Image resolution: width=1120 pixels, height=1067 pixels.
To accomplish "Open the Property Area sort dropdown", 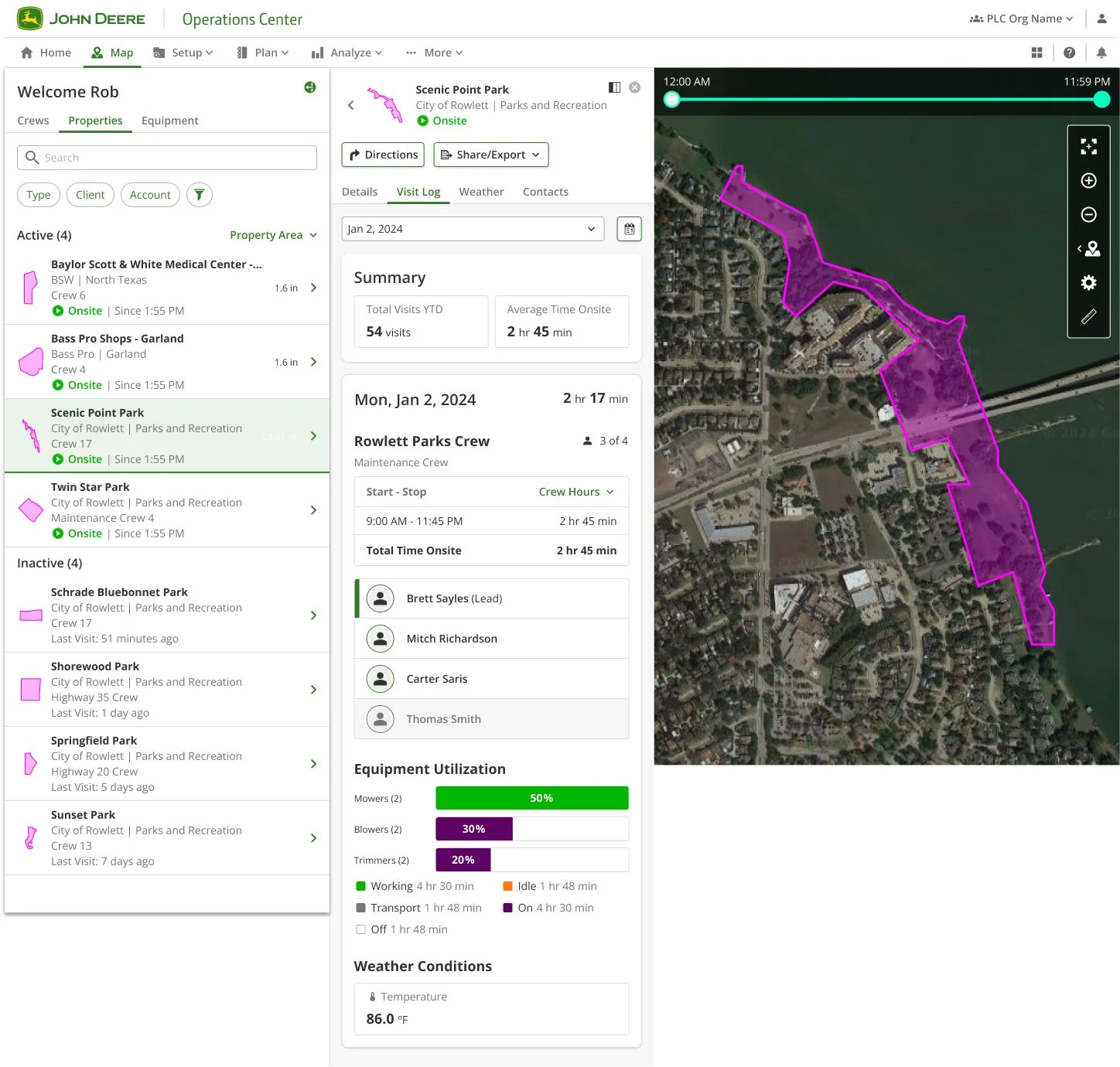I will (274, 235).
